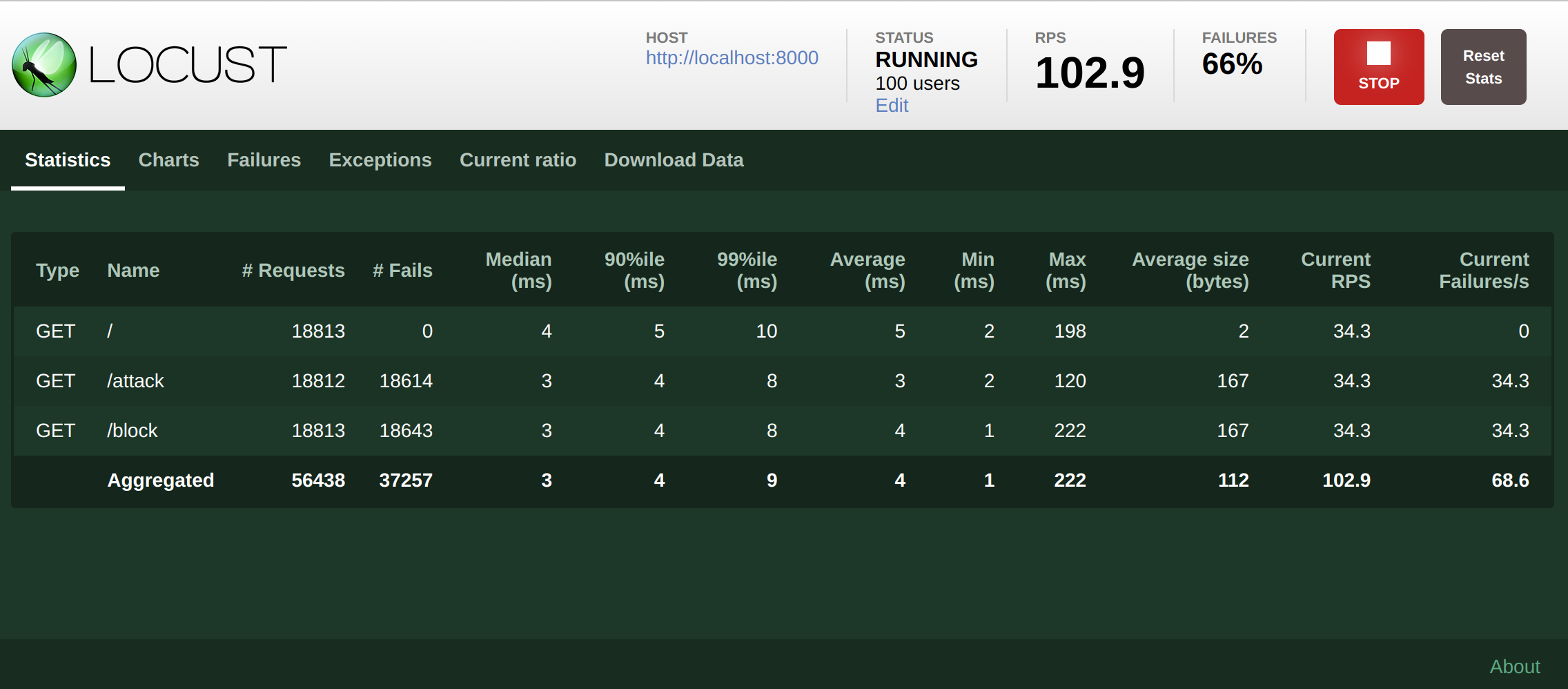
Task: Click aggregated fails count 37257
Action: point(406,481)
